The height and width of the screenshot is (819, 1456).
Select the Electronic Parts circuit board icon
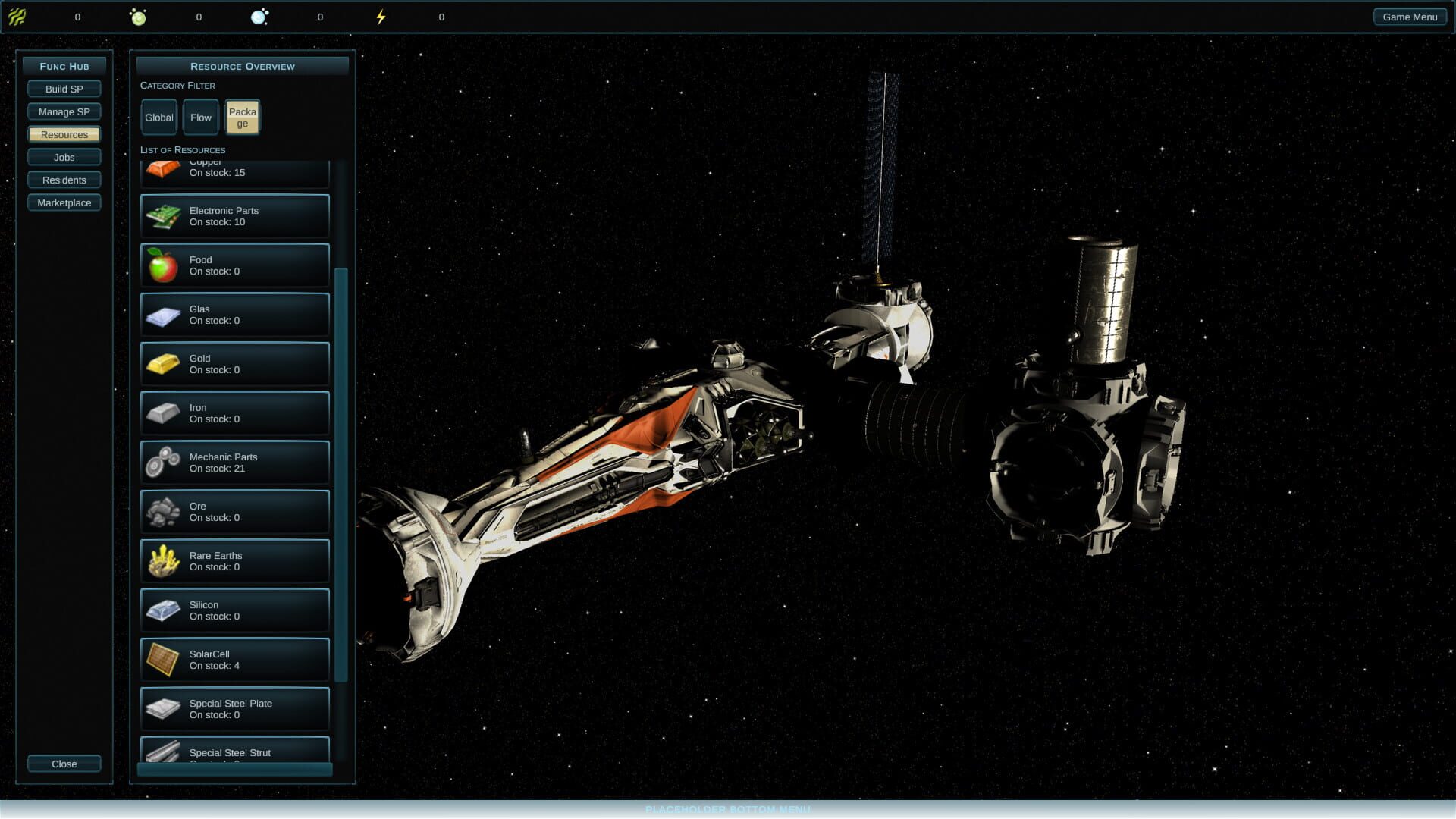(162, 216)
